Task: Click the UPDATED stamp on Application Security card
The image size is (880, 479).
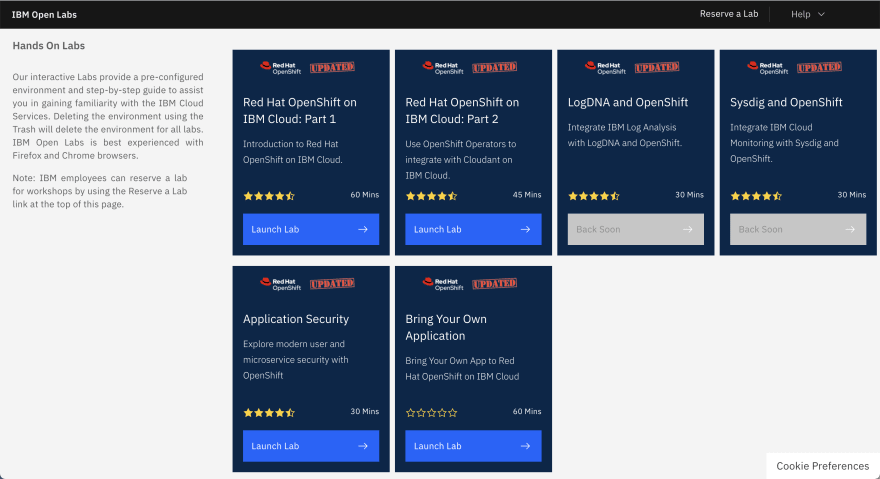Action: click(332, 284)
